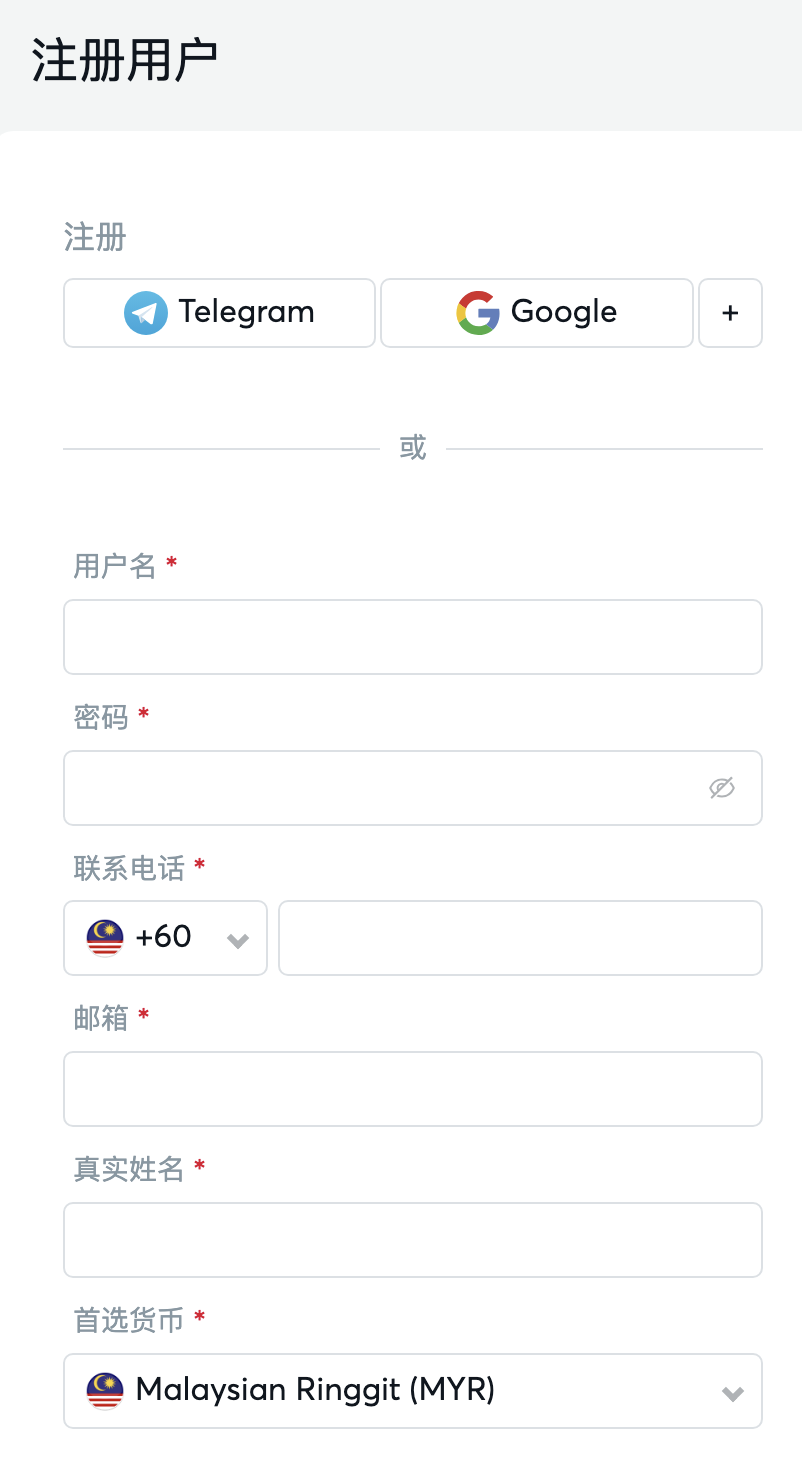Screen dimensions: 802x1476
Task: Click the +60 country code text
Action: coord(163,937)
